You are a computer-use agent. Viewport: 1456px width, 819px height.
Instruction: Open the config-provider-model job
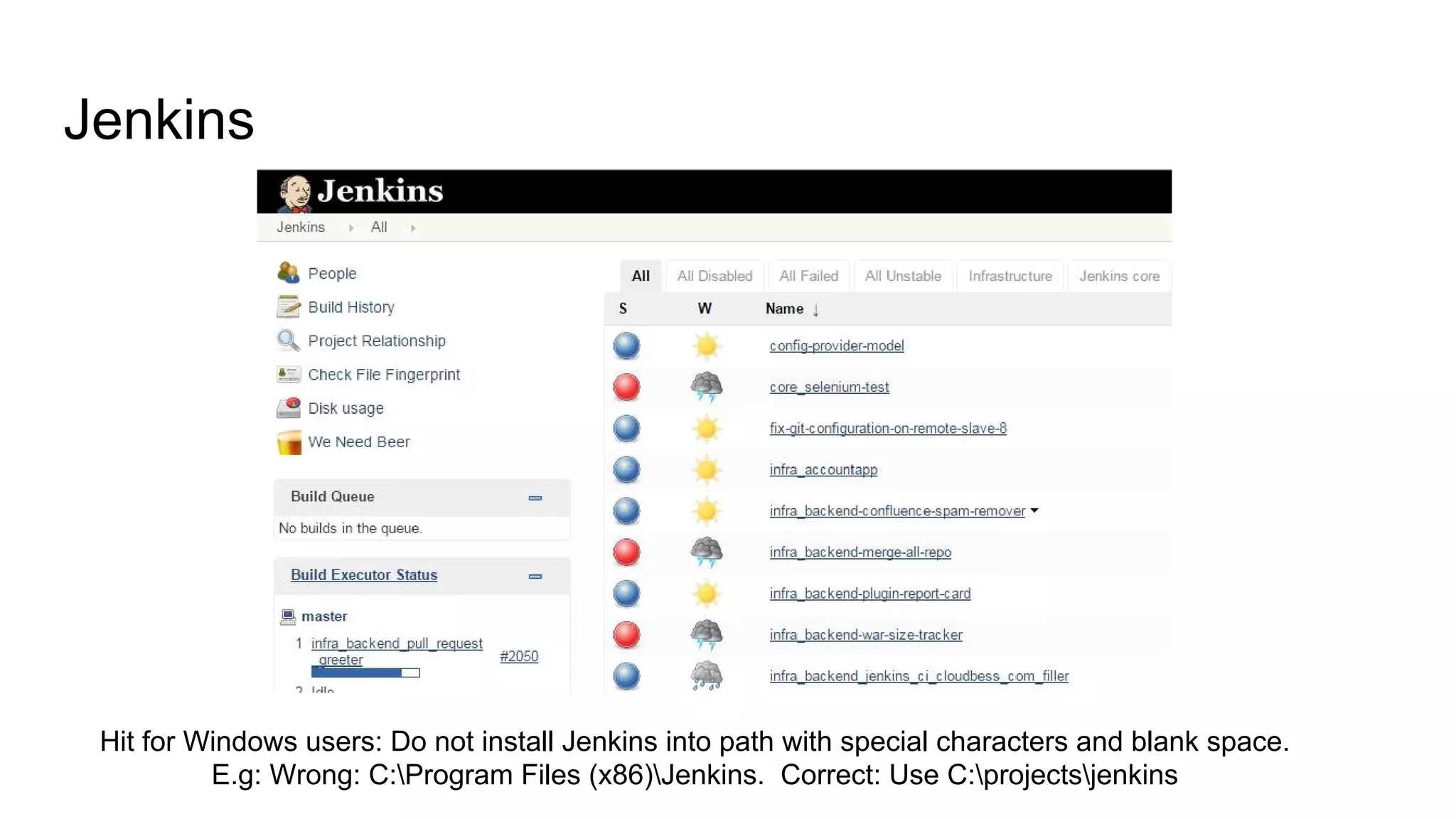[x=837, y=346]
